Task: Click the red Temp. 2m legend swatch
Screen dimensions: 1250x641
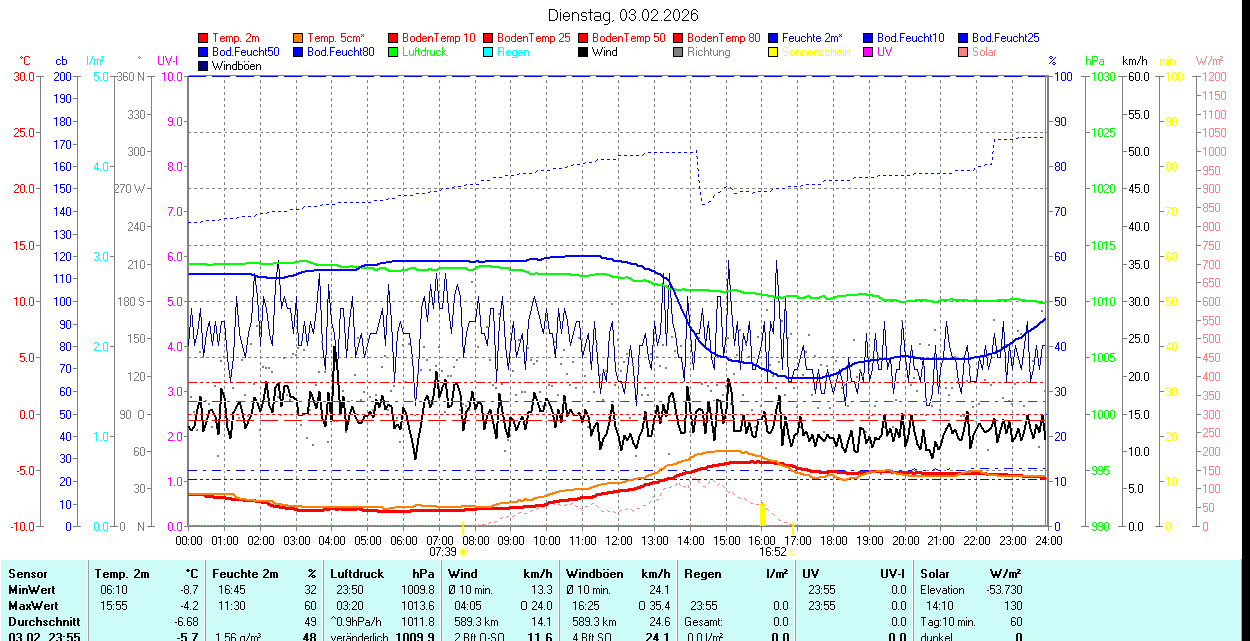Action: tap(204, 38)
